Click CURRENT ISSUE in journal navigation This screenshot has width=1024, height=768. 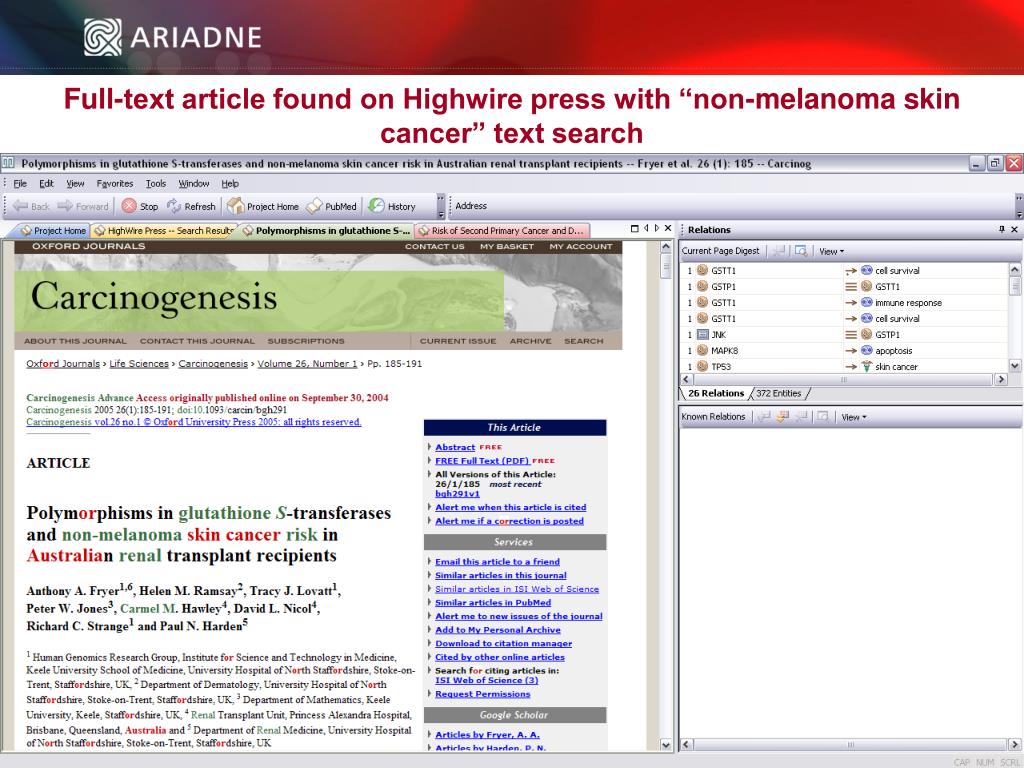[x=458, y=341]
